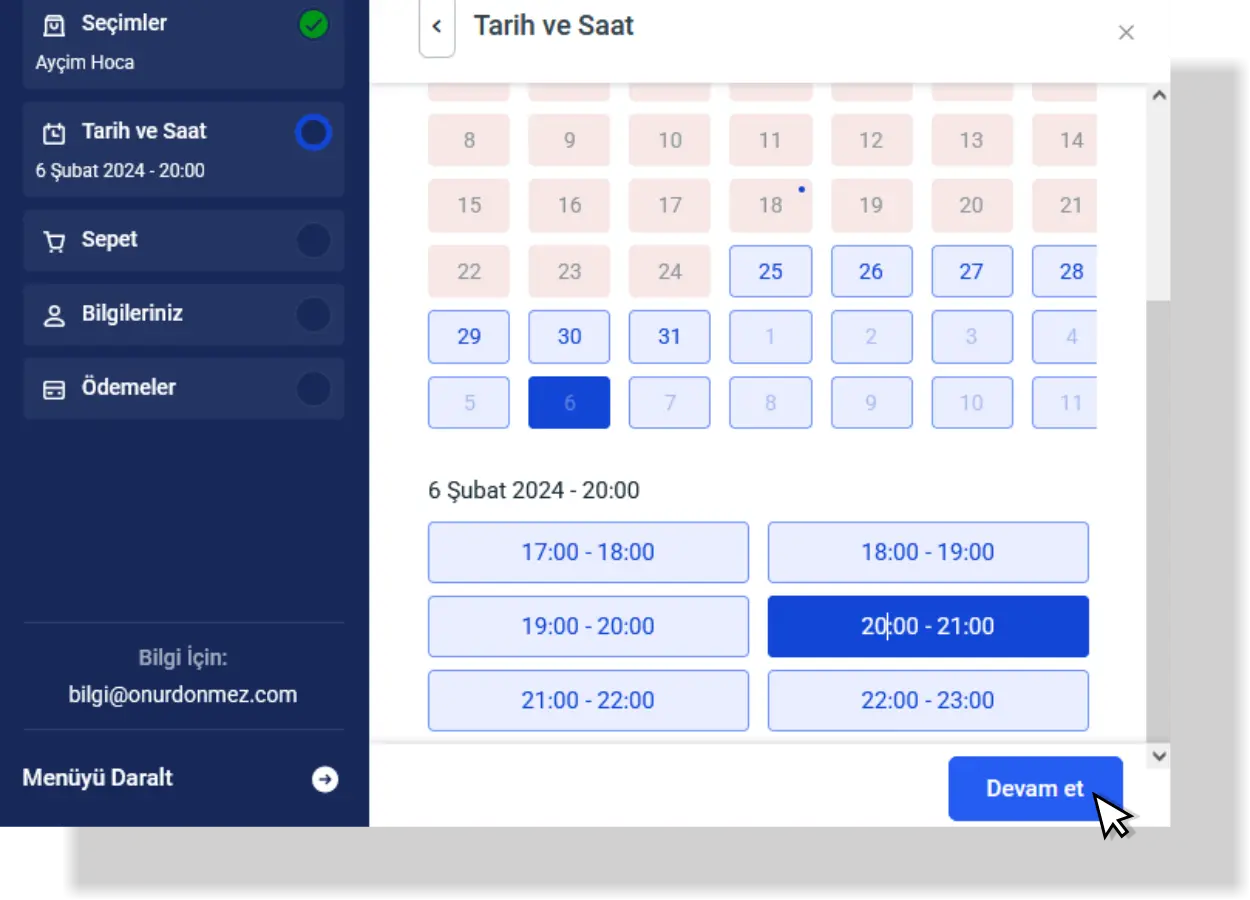The width and height of the screenshot is (1250, 900).
Task: Click the Sepet cart icon
Action: [54, 241]
